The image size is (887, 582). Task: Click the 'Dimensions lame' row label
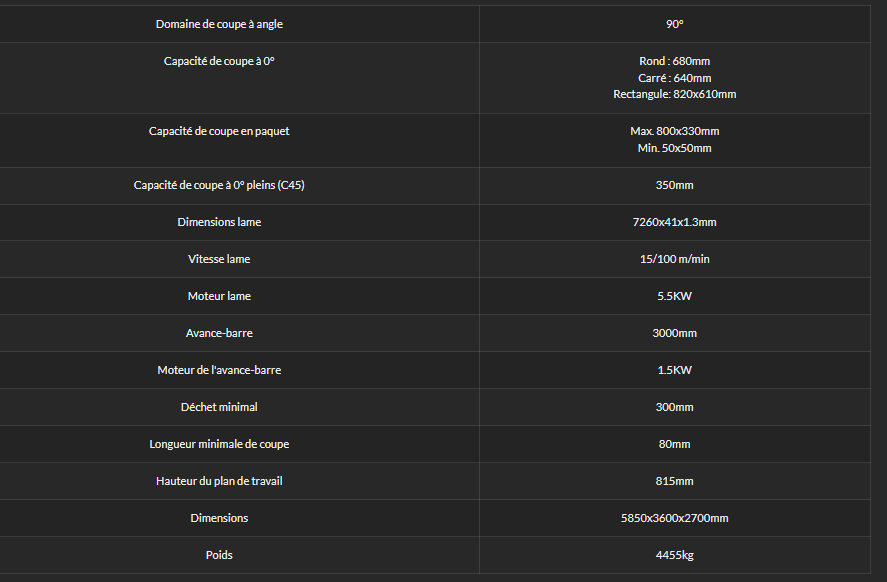click(x=219, y=222)
